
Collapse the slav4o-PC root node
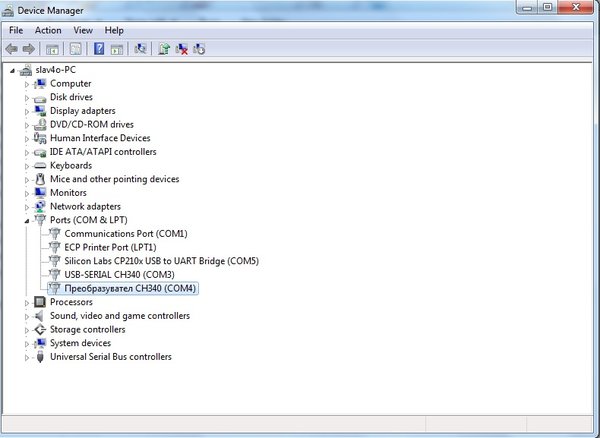pyautogui.click(x=12, y=70)
